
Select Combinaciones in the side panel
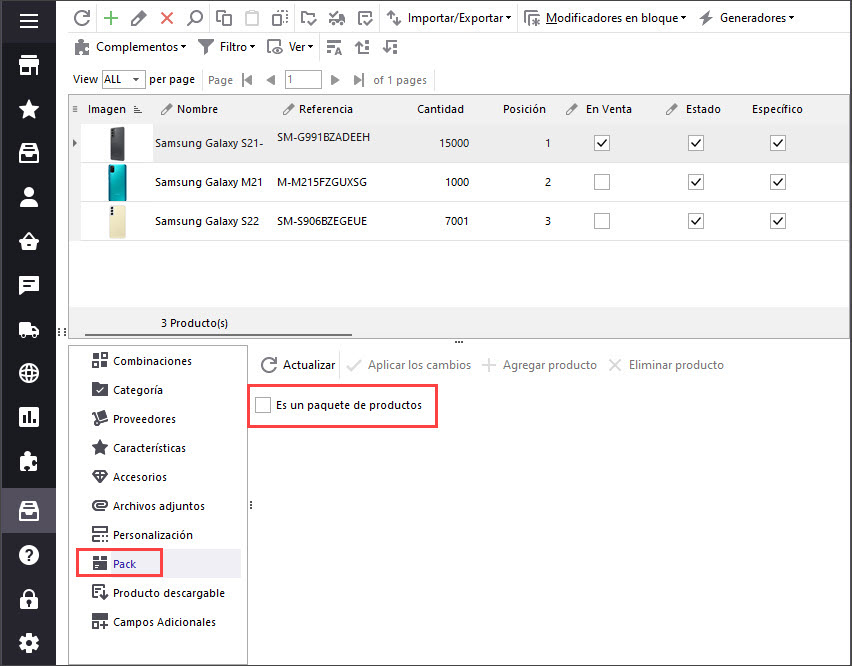point(142,361)
